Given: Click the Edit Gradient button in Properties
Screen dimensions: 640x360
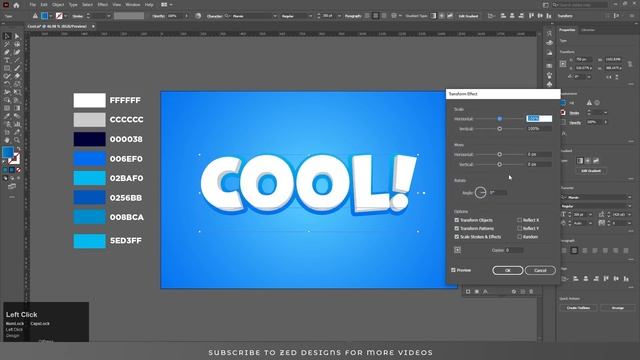Looking at the screenshot, I should pos(591,171).
